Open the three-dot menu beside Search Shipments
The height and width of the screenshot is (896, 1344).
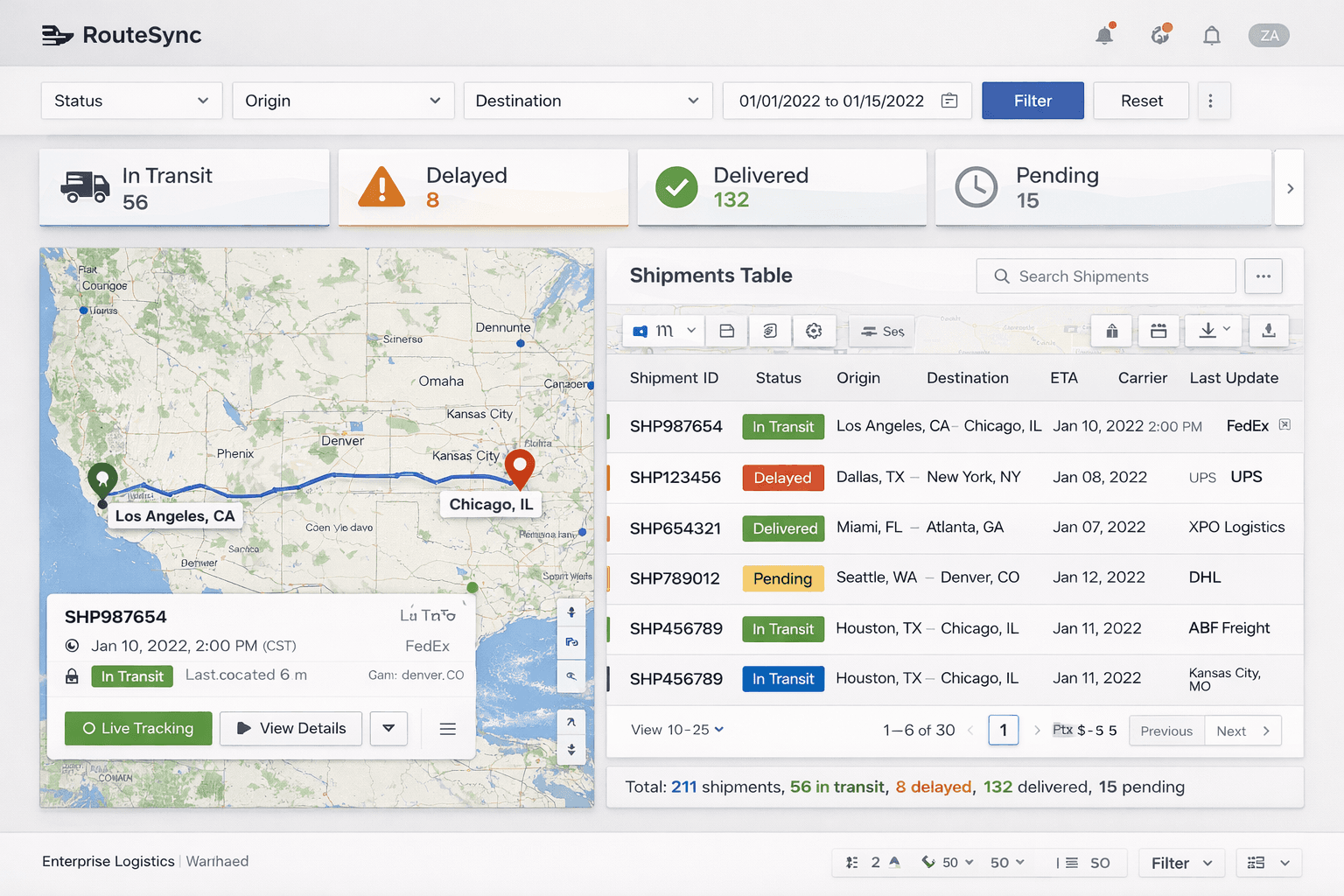[x=1263, y=276]
